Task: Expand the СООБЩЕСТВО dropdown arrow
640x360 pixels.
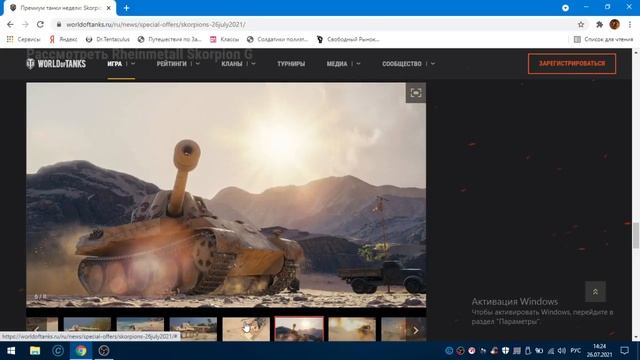Action: [x=433, y=64]
